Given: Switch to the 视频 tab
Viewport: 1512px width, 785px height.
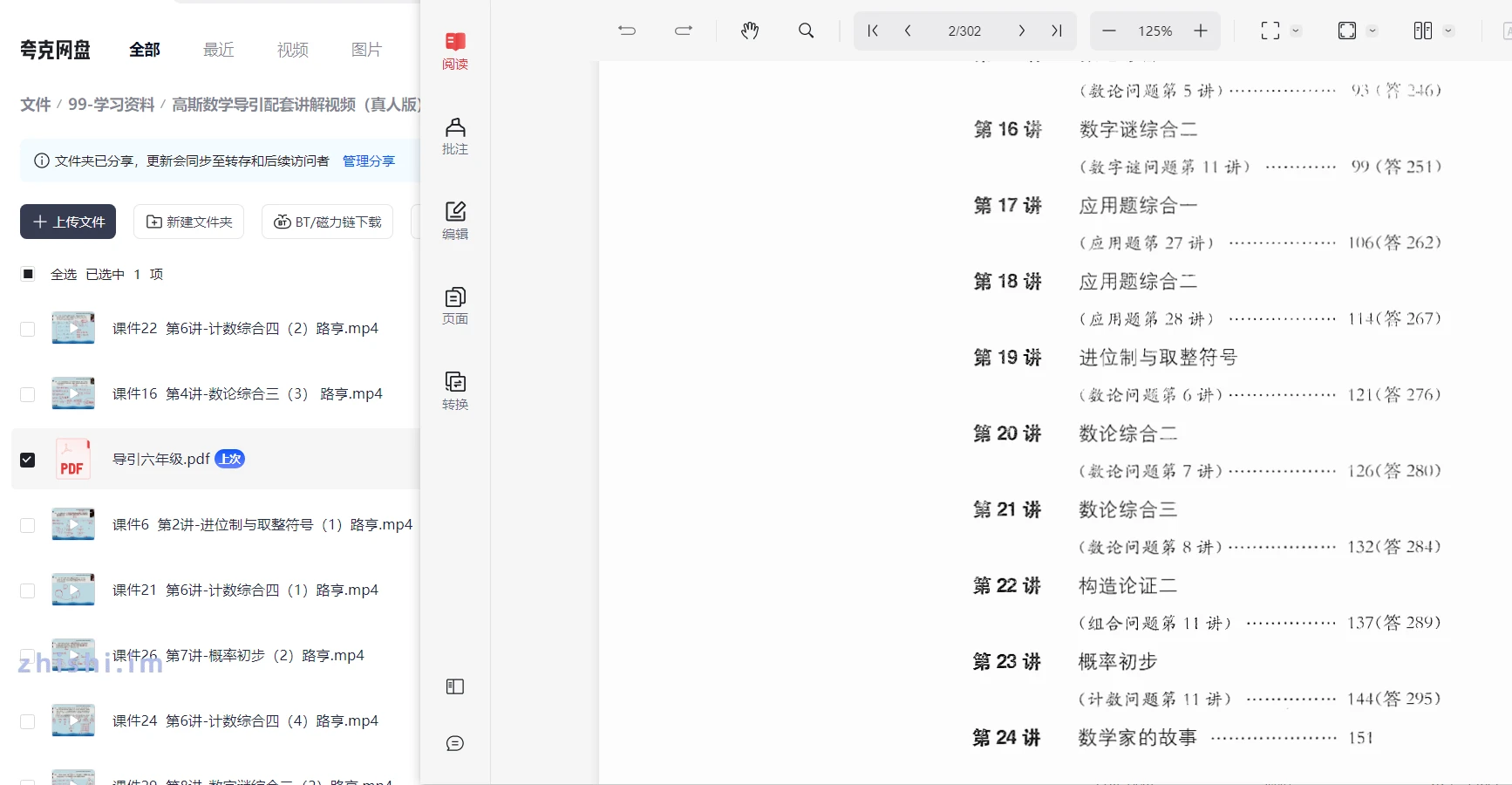Looking at the screenshot, I should 293,50.
